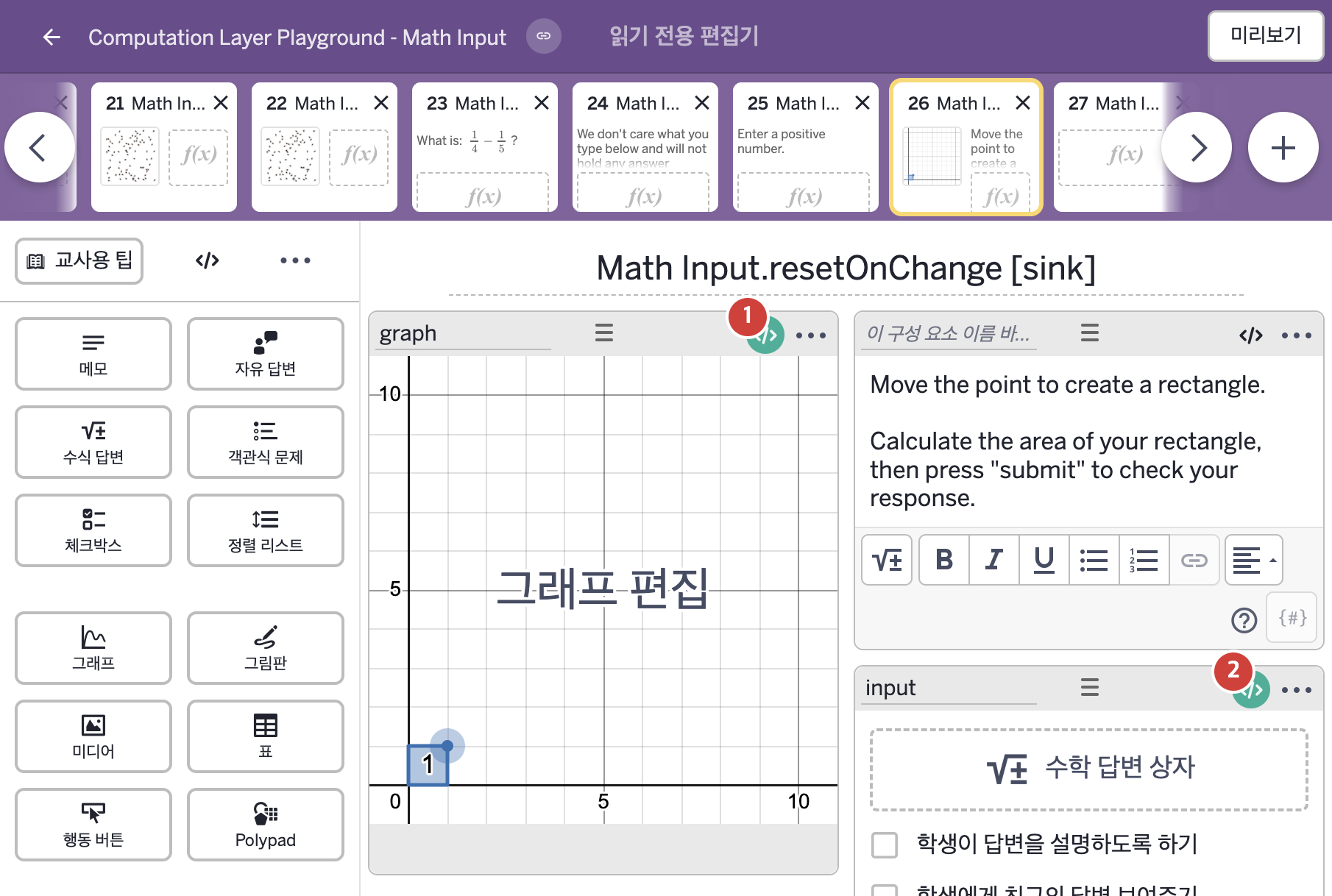
Task: Toggle underline formatting in the note toolbar
Action: (x=1044, y=560)
